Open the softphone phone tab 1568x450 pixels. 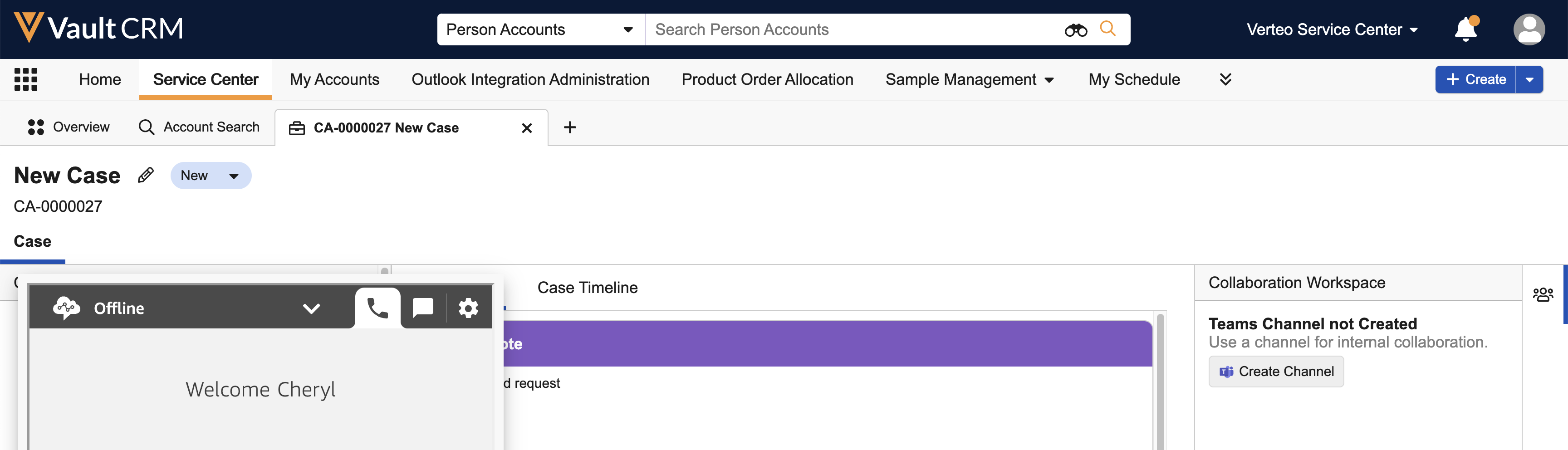[x=377, y=308]
